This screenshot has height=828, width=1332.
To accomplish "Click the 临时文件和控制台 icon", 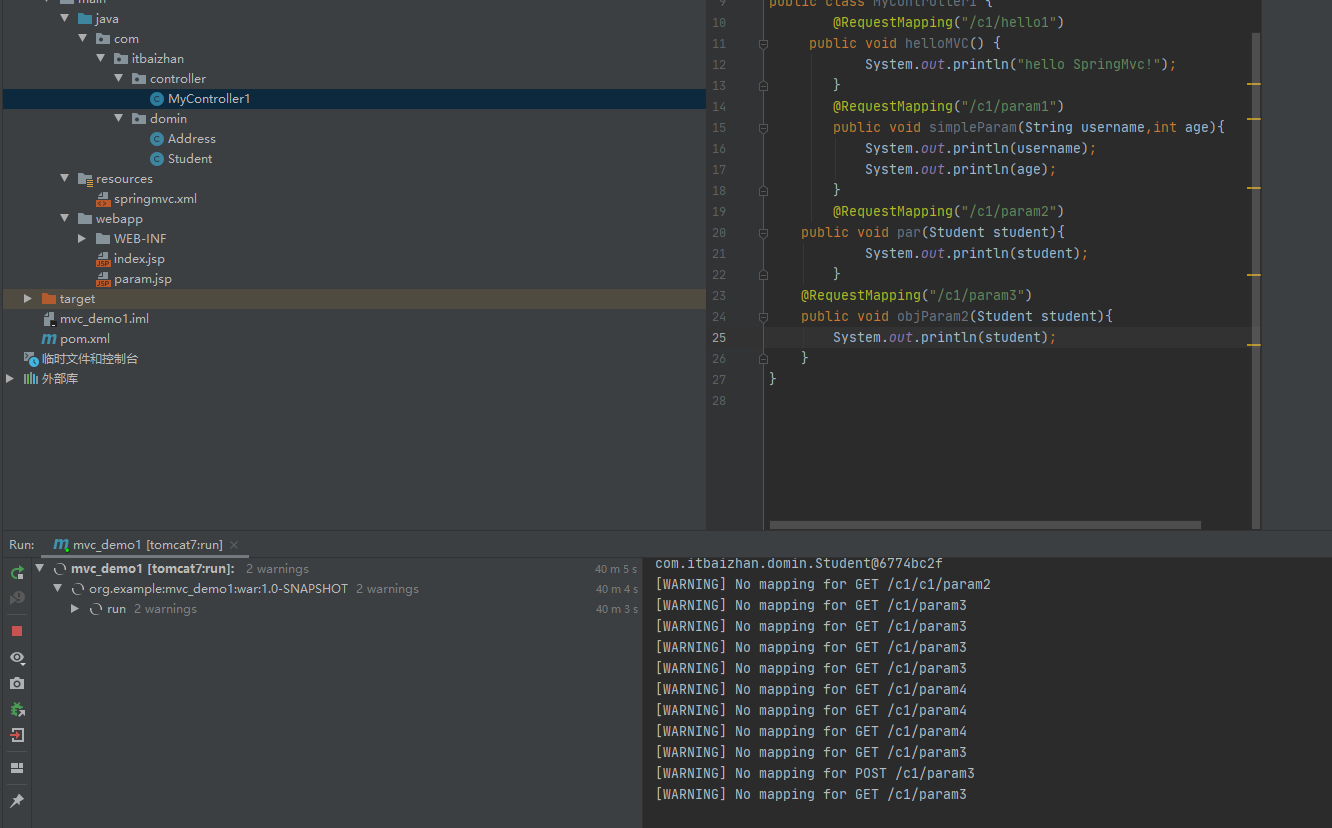I will (x=31, y=359).
